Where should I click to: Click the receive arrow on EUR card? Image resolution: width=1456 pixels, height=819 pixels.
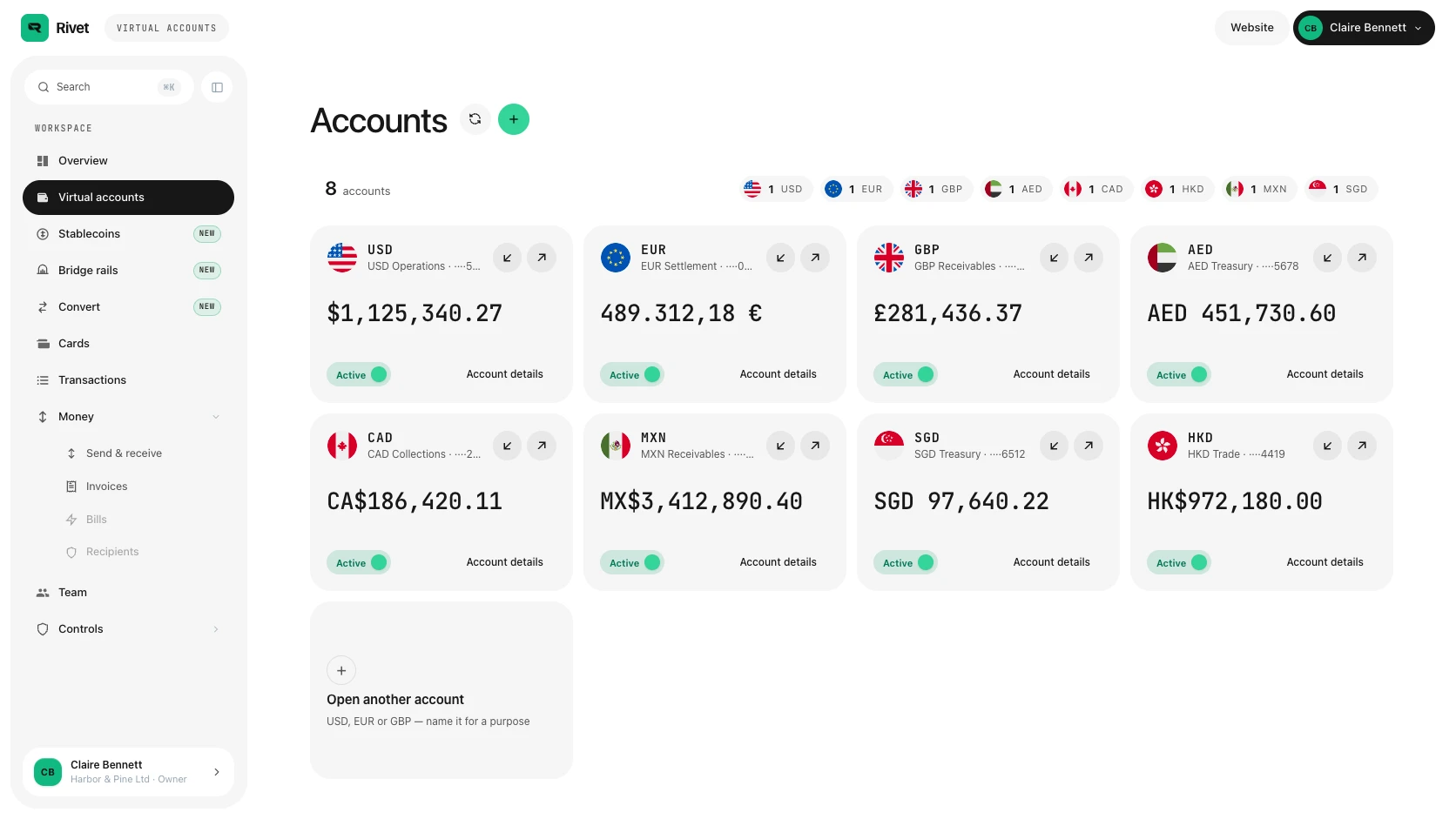coord(781,258)
